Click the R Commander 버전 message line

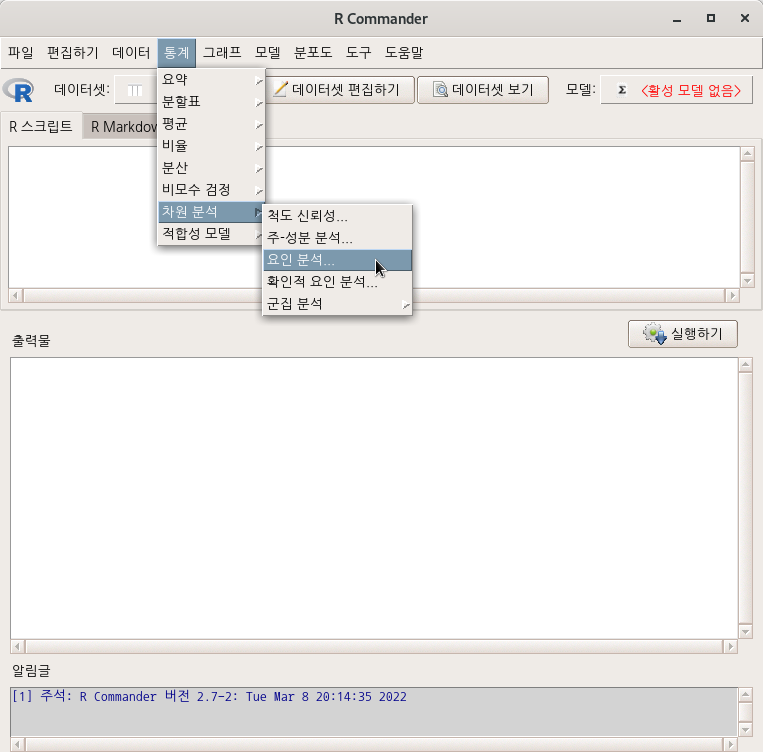pos(209,697)
